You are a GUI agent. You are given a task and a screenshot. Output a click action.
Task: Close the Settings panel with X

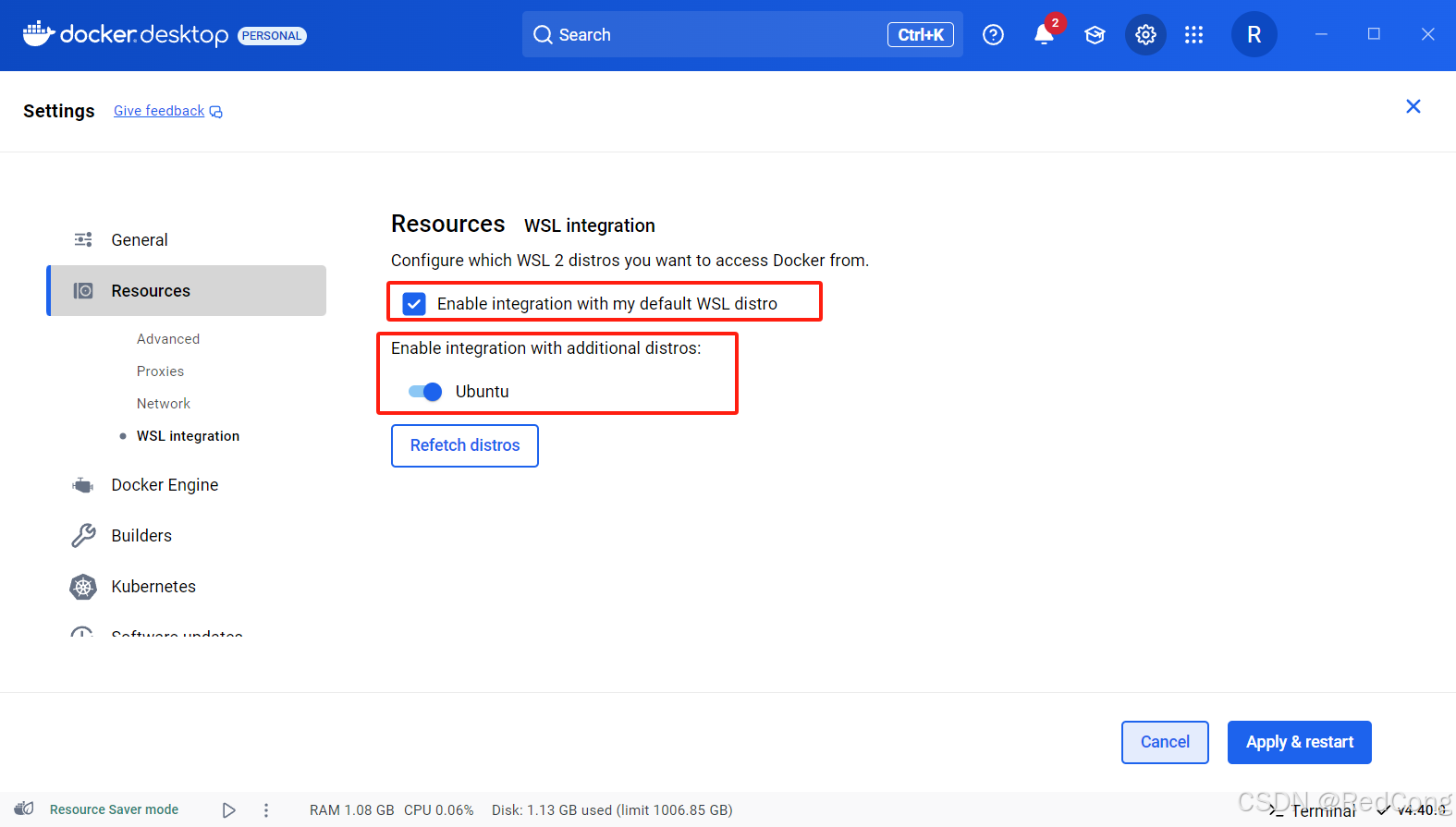[1413, 106]
